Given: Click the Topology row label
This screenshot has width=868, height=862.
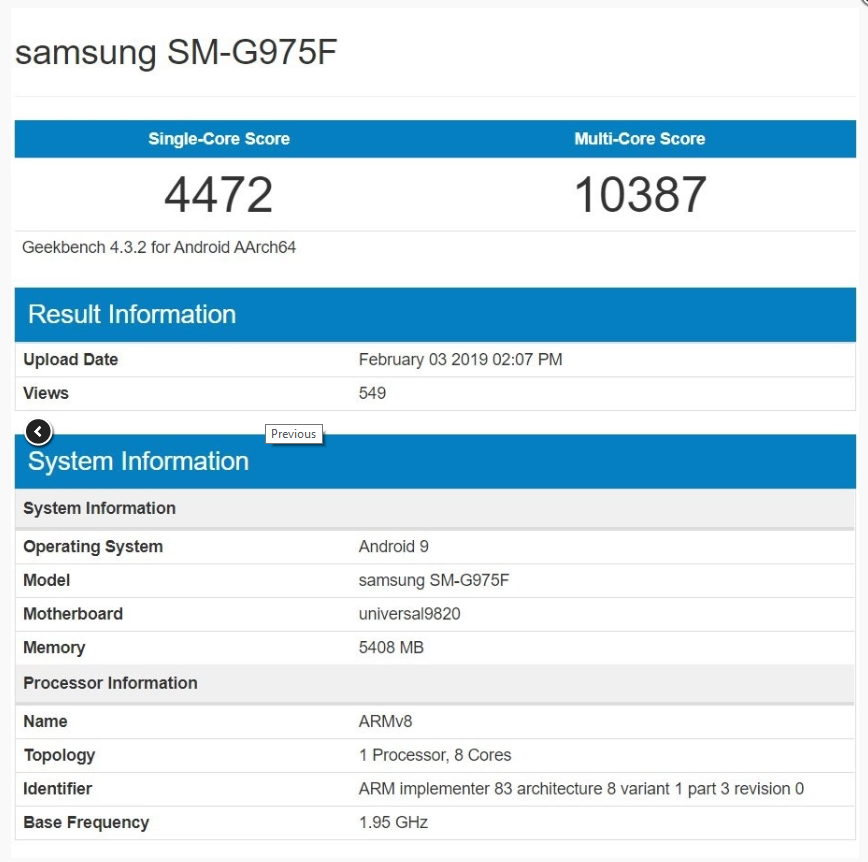Looking at the screenshot, I should click(59, 756).
